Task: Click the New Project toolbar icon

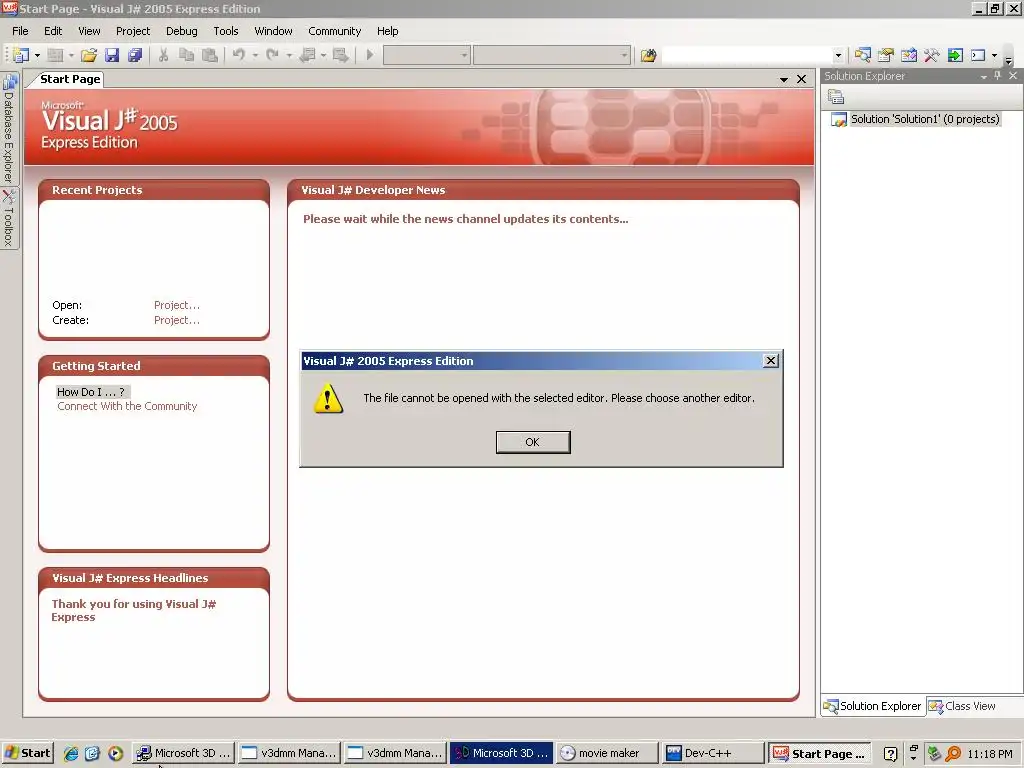Action: click(x=21, y=56)
